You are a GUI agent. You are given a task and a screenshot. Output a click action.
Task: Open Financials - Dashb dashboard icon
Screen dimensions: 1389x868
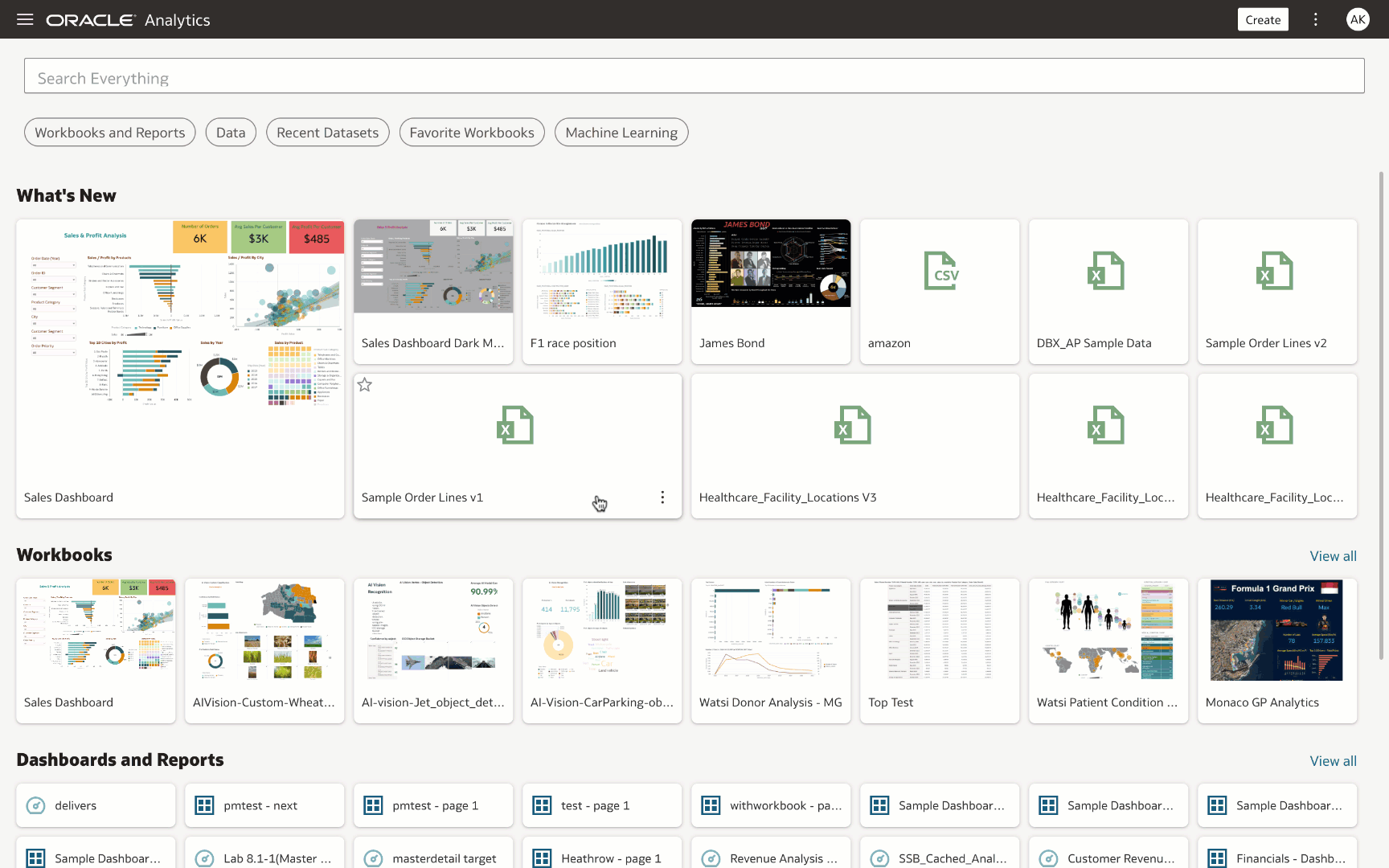click(1218, 858)
